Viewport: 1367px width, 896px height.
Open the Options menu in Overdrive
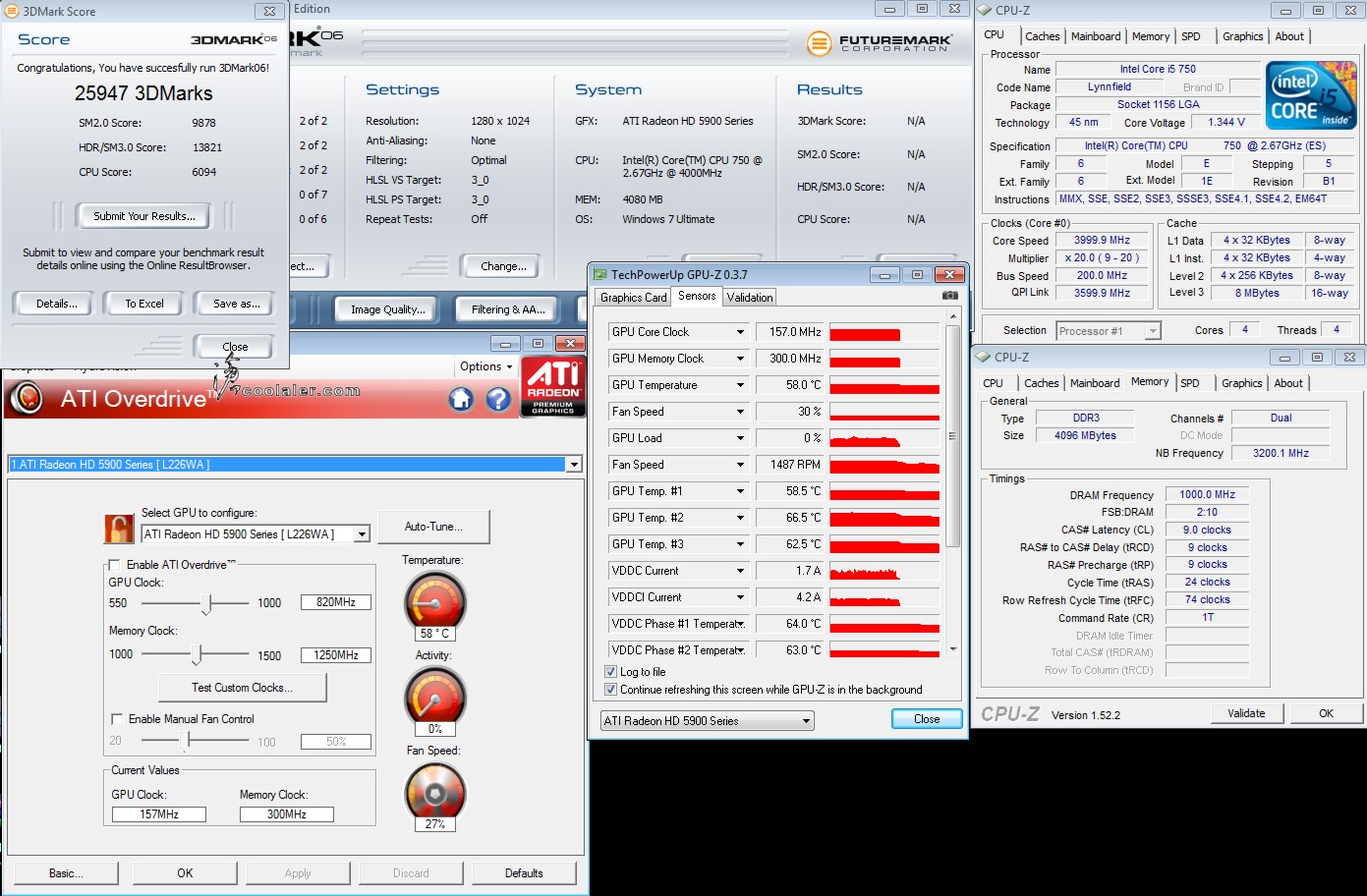(x=485, y=366)
